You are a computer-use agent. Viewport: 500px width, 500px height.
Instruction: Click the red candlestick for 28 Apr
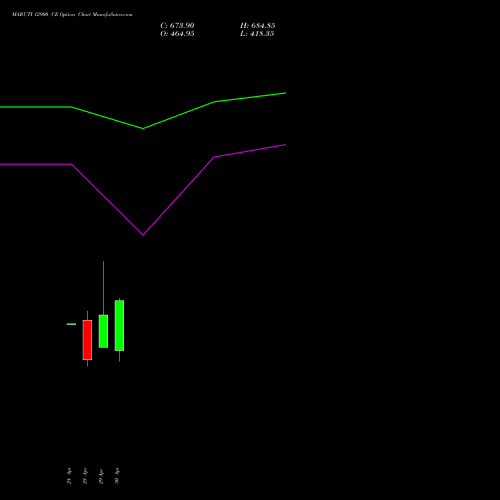click(87, 340)
